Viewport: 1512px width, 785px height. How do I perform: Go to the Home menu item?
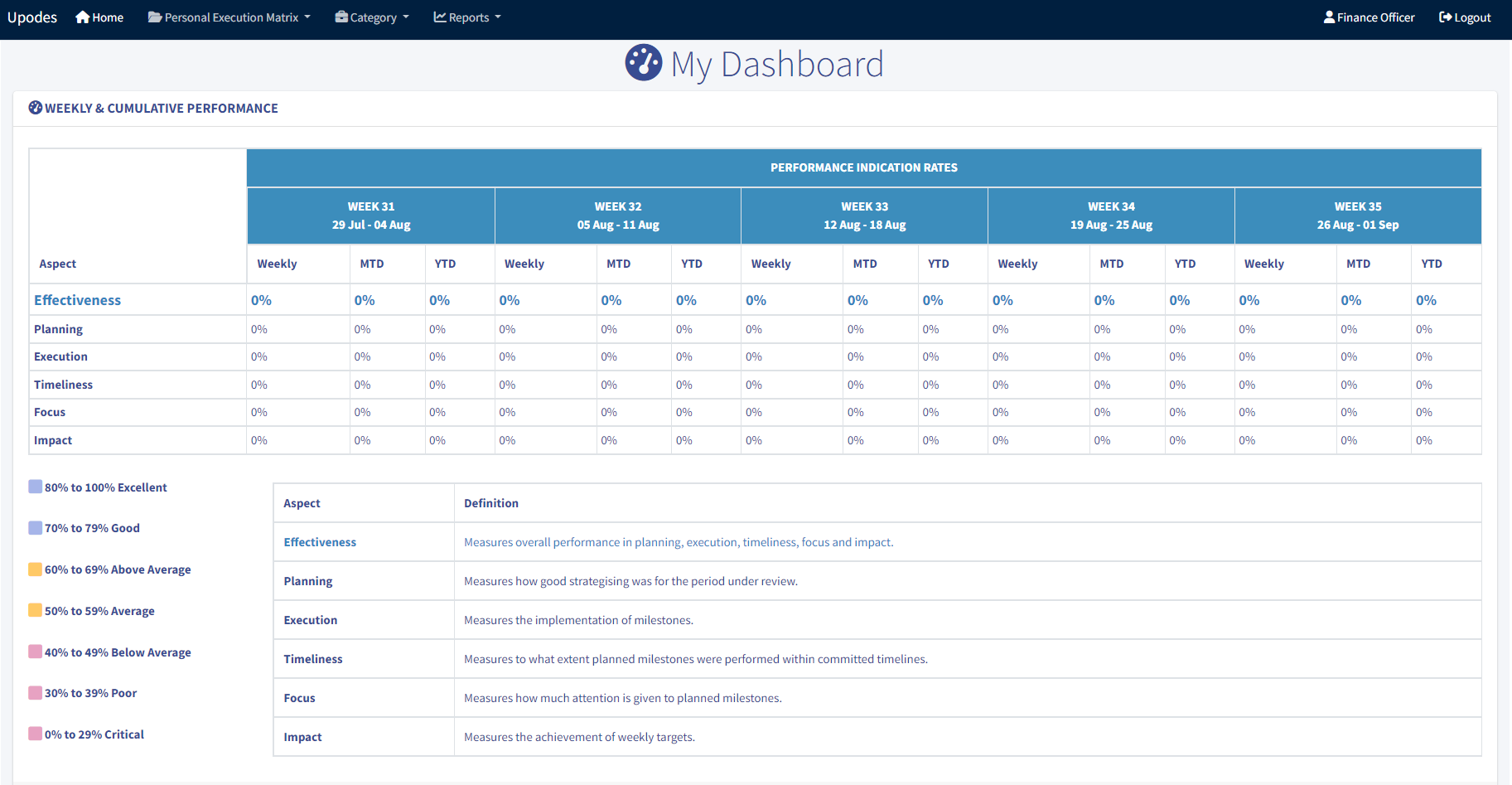coord(108,17)
